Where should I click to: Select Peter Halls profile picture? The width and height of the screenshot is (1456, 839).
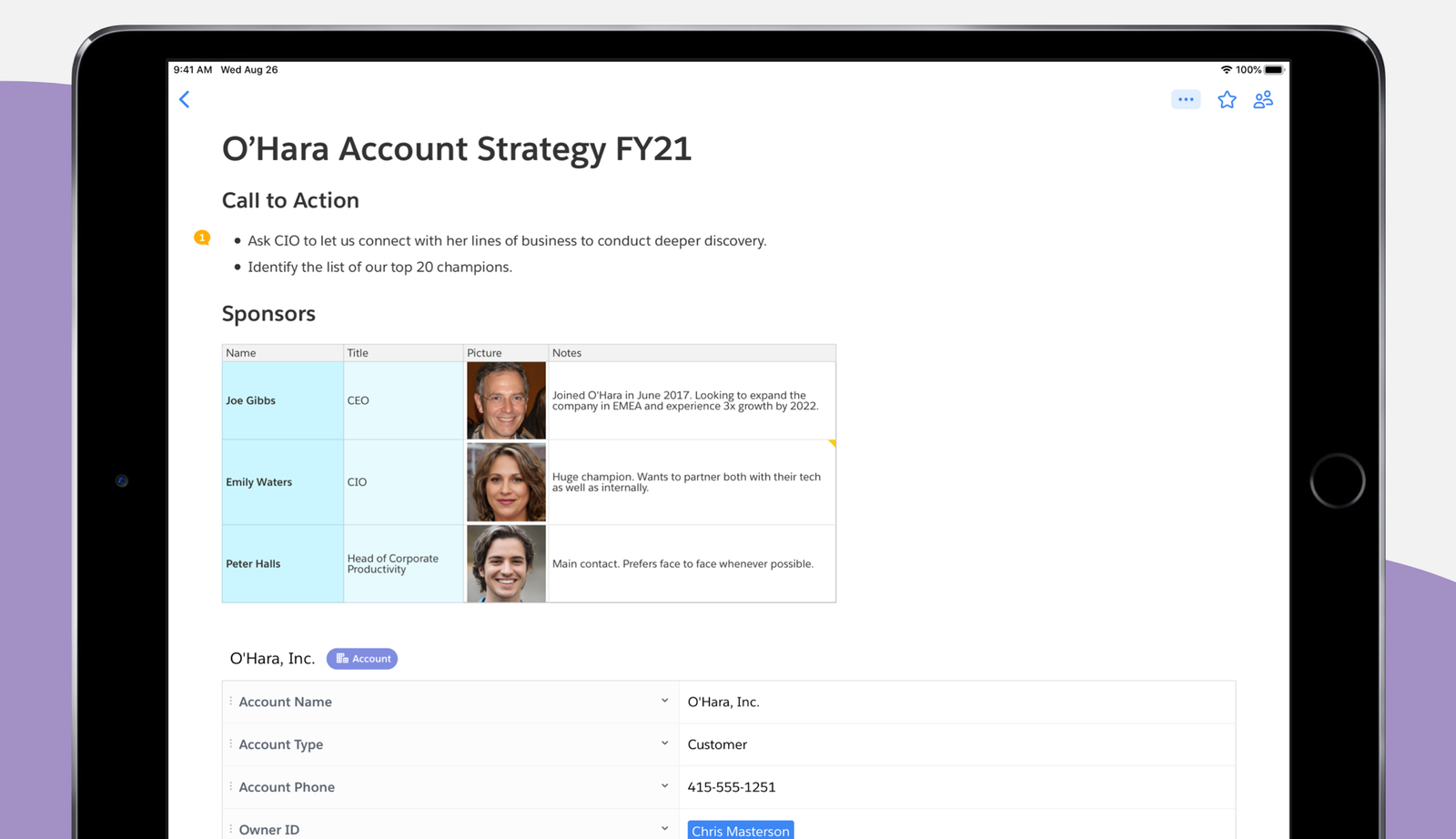[x=506, y=563]
